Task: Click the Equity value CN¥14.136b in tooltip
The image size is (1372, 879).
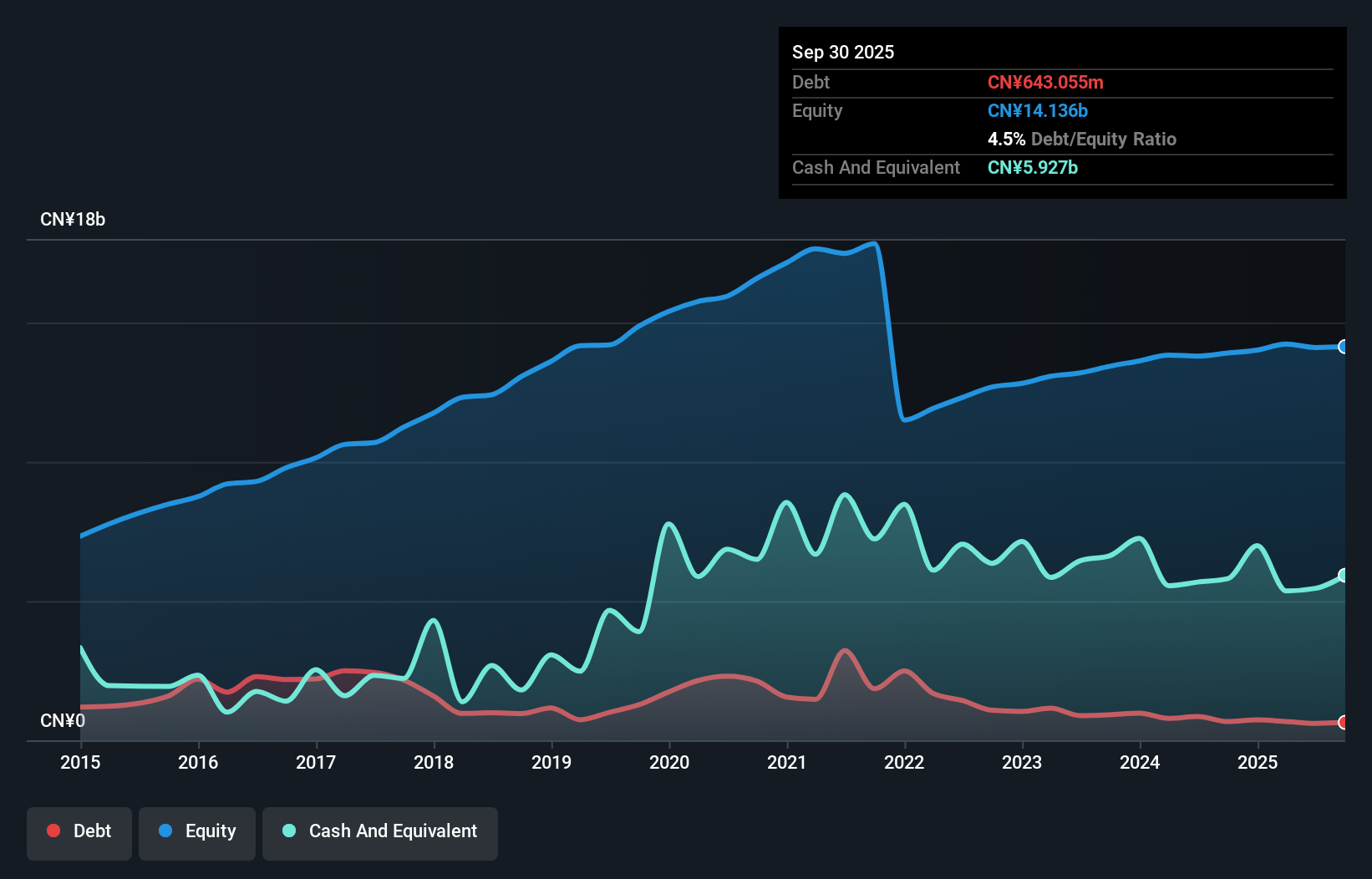Action: 1037,110
